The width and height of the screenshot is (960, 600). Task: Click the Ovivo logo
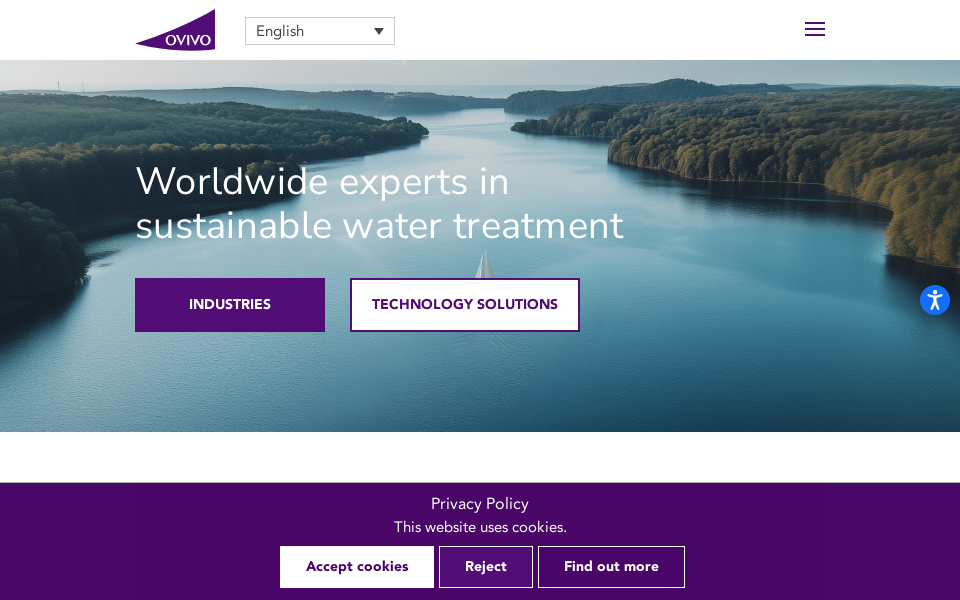[x=176, y=30]
